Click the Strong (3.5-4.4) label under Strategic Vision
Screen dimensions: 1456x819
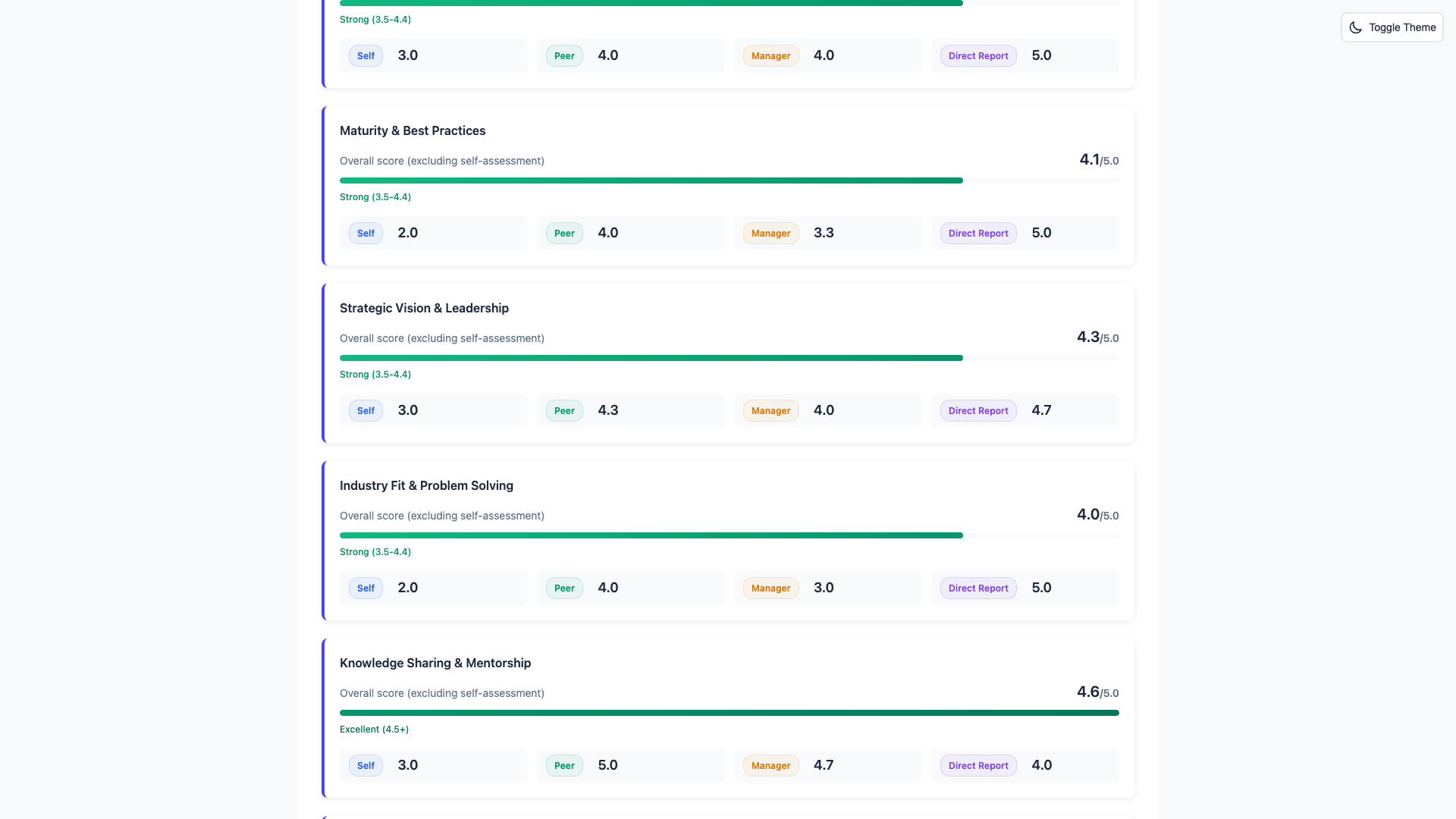375,374
